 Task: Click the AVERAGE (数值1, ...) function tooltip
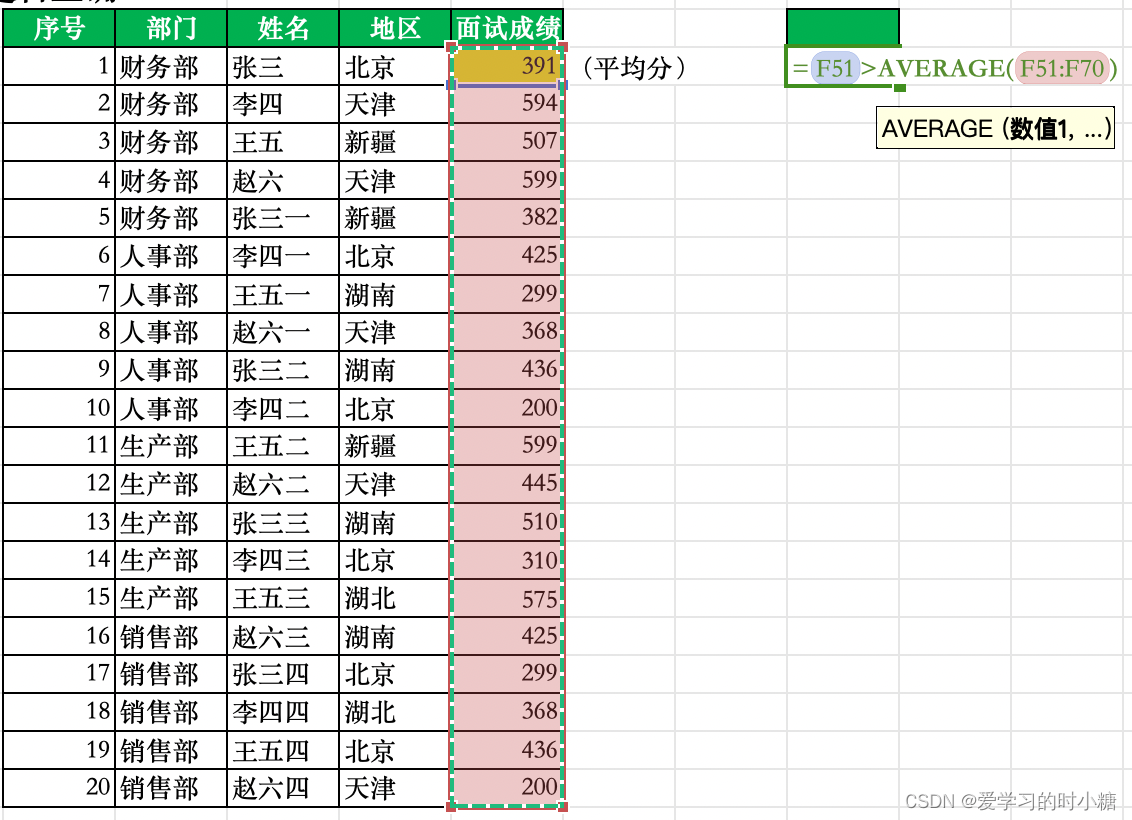click(x=996, y=129)
